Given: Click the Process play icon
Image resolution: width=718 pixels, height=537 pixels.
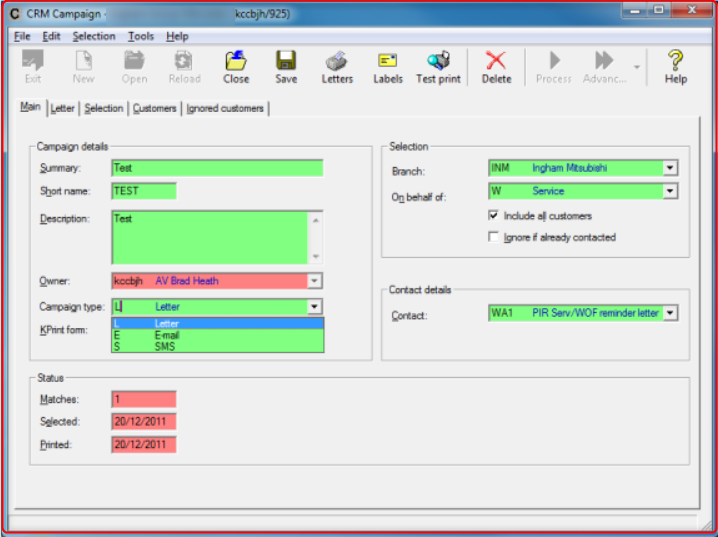Looking at the screenshot, I should [554, 62].
